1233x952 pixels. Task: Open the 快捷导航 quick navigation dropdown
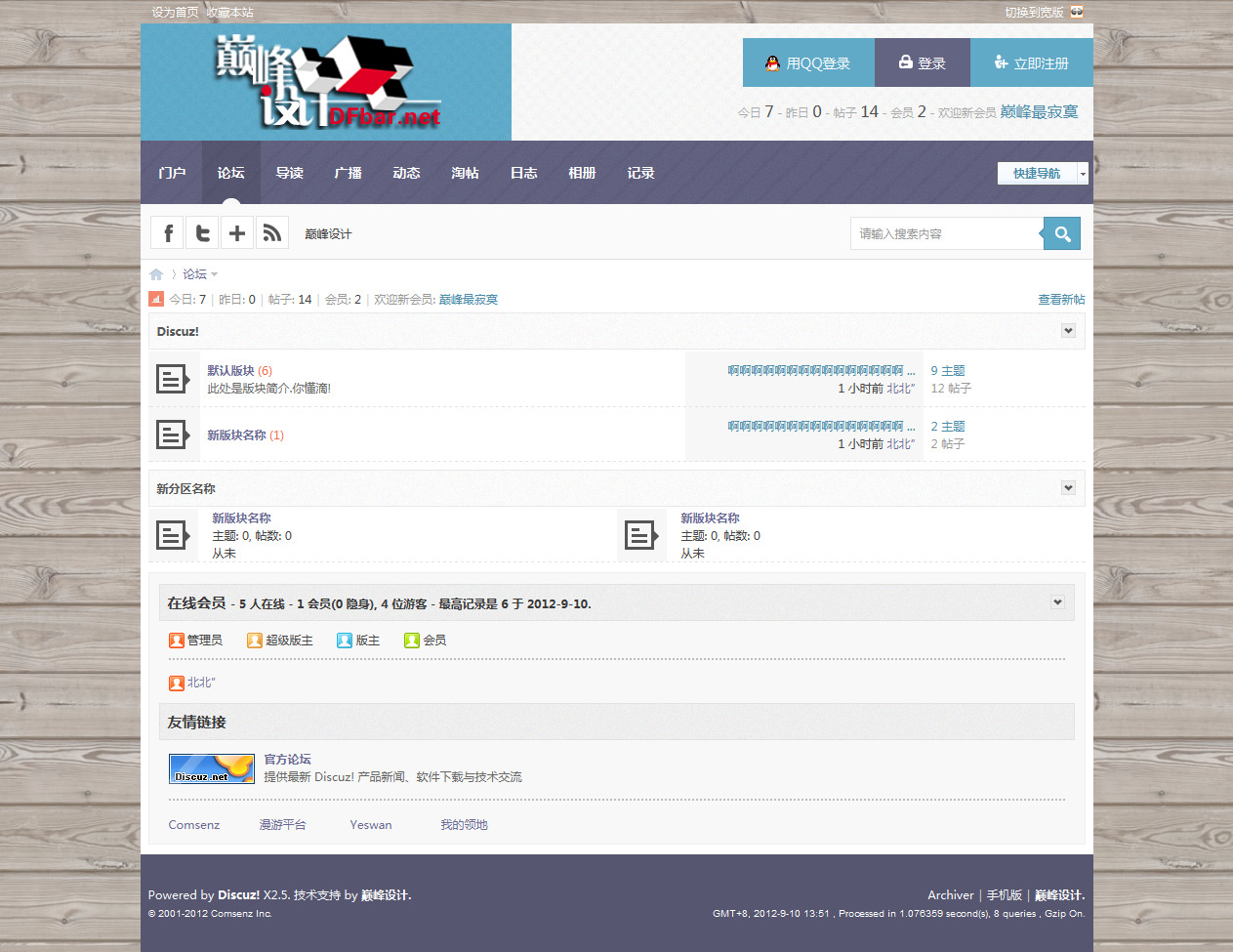[1043, 173]
